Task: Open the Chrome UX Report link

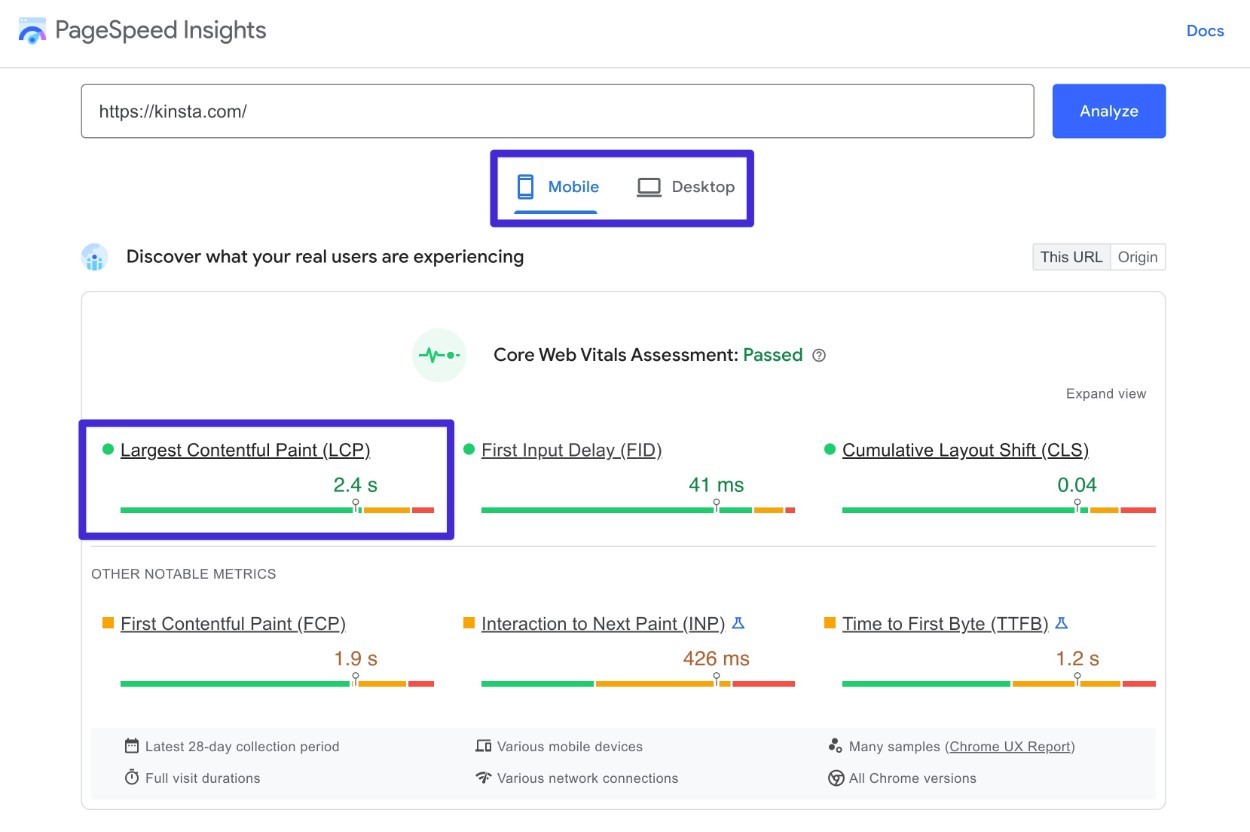Action: tap(1010, 746)
